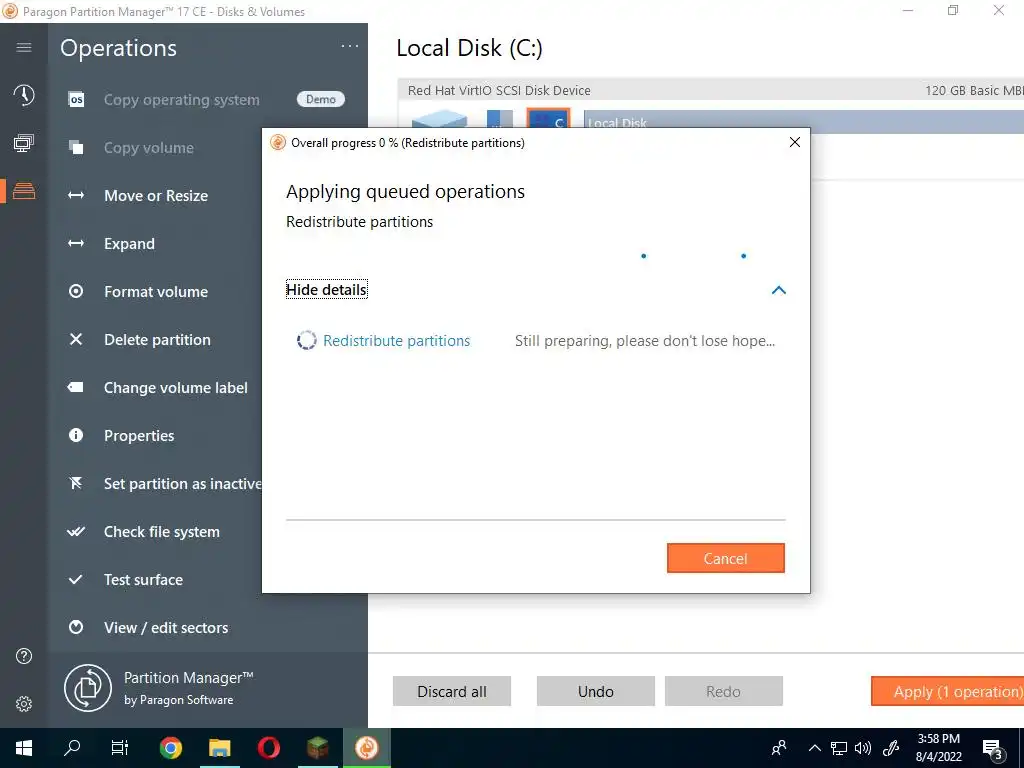The width and height of the screenshot is (1024, 768).
Task: Open the hamburger menu in the sidebar
Action: [24, 47]
